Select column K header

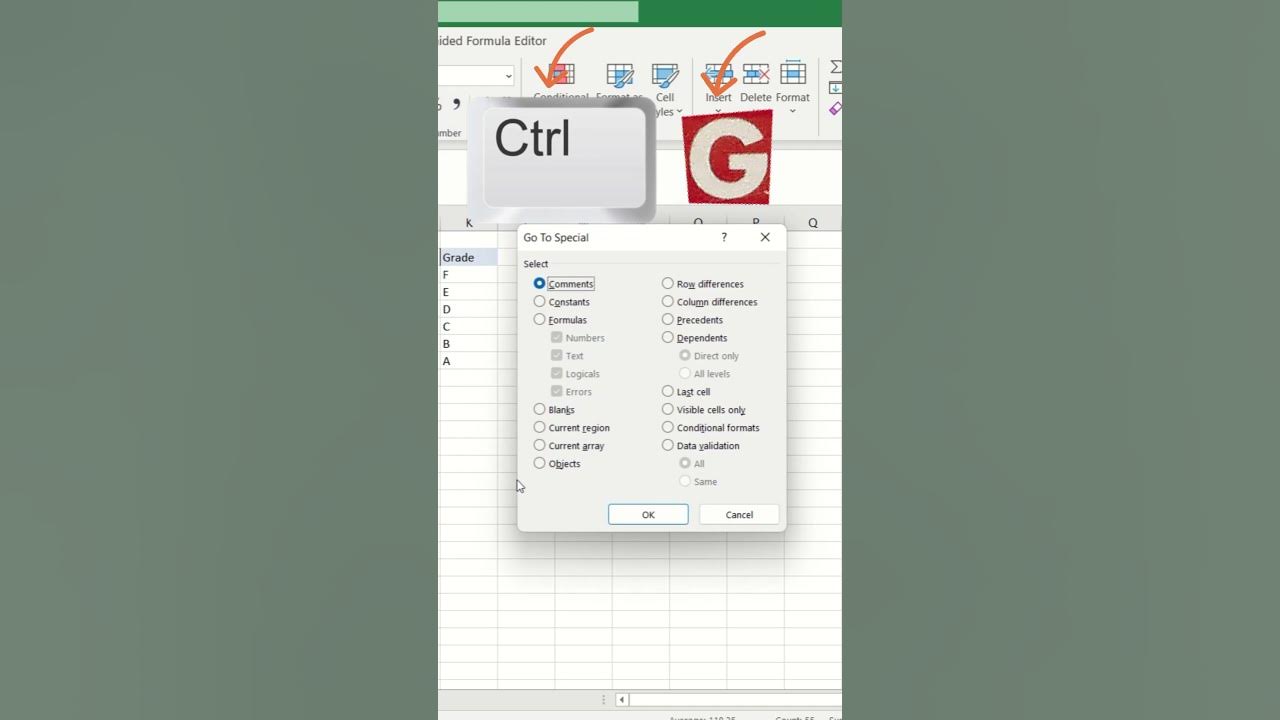click(x=469, y=223)
